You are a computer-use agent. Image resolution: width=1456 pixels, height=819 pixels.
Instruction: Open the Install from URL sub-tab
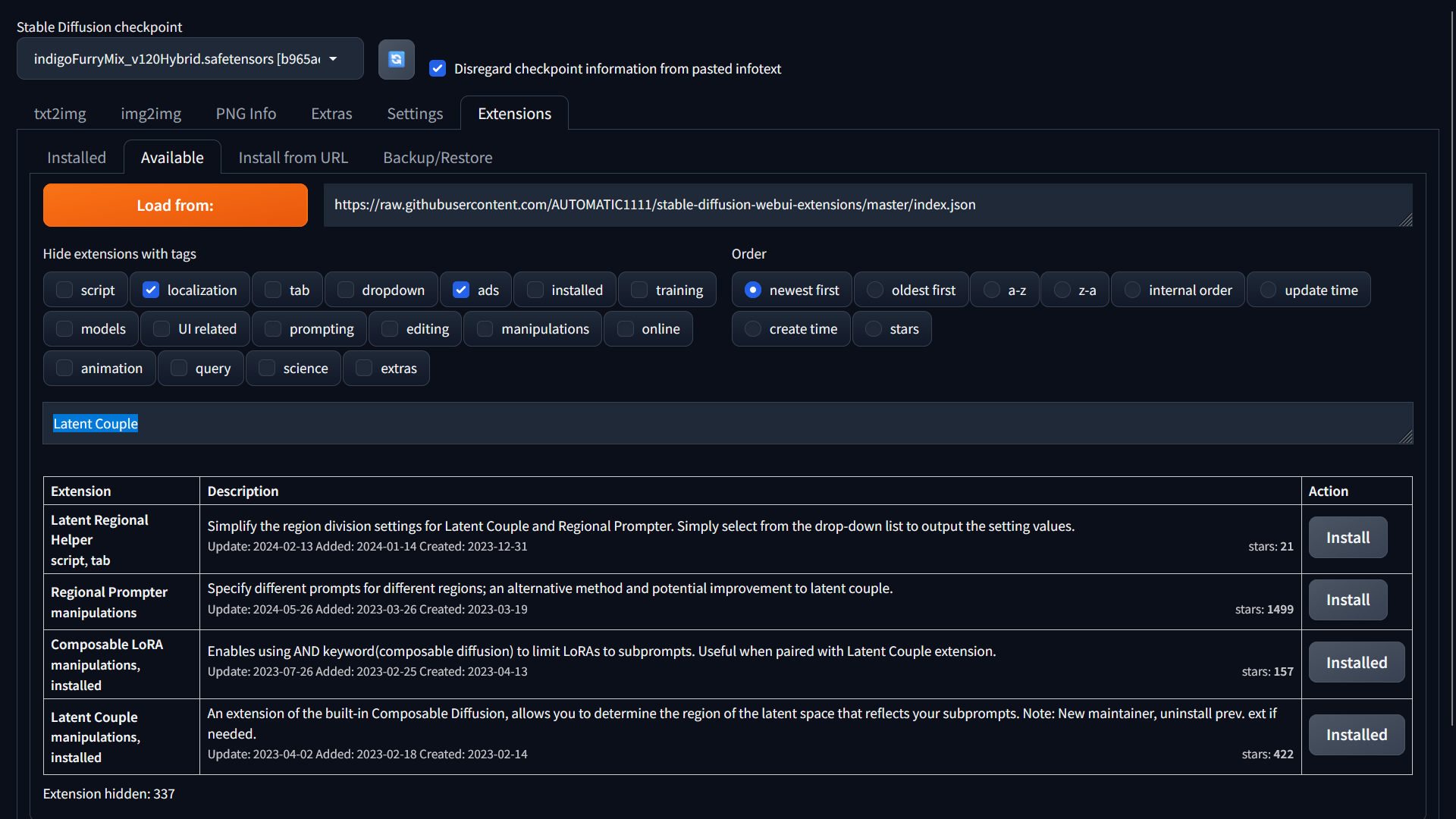[293, 158]
